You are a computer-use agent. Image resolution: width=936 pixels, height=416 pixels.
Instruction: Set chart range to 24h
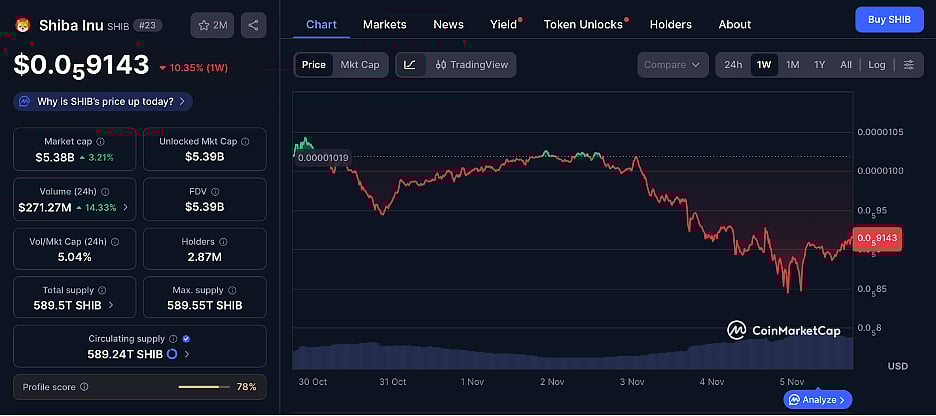pos(733,64)
